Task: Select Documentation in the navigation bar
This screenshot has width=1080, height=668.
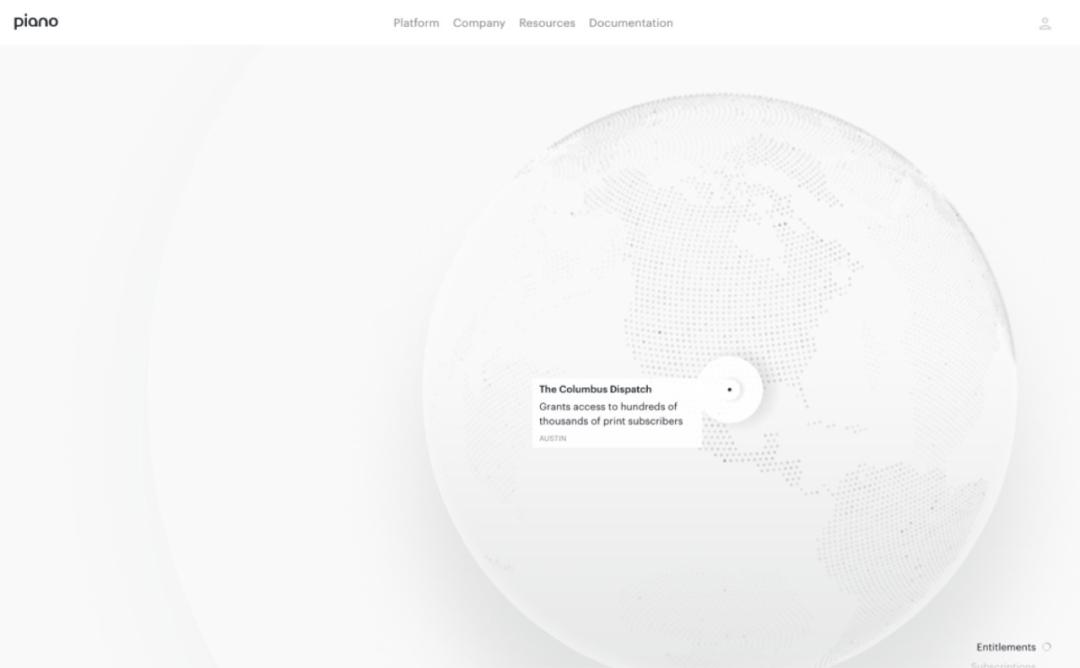Action: (631, 22)
